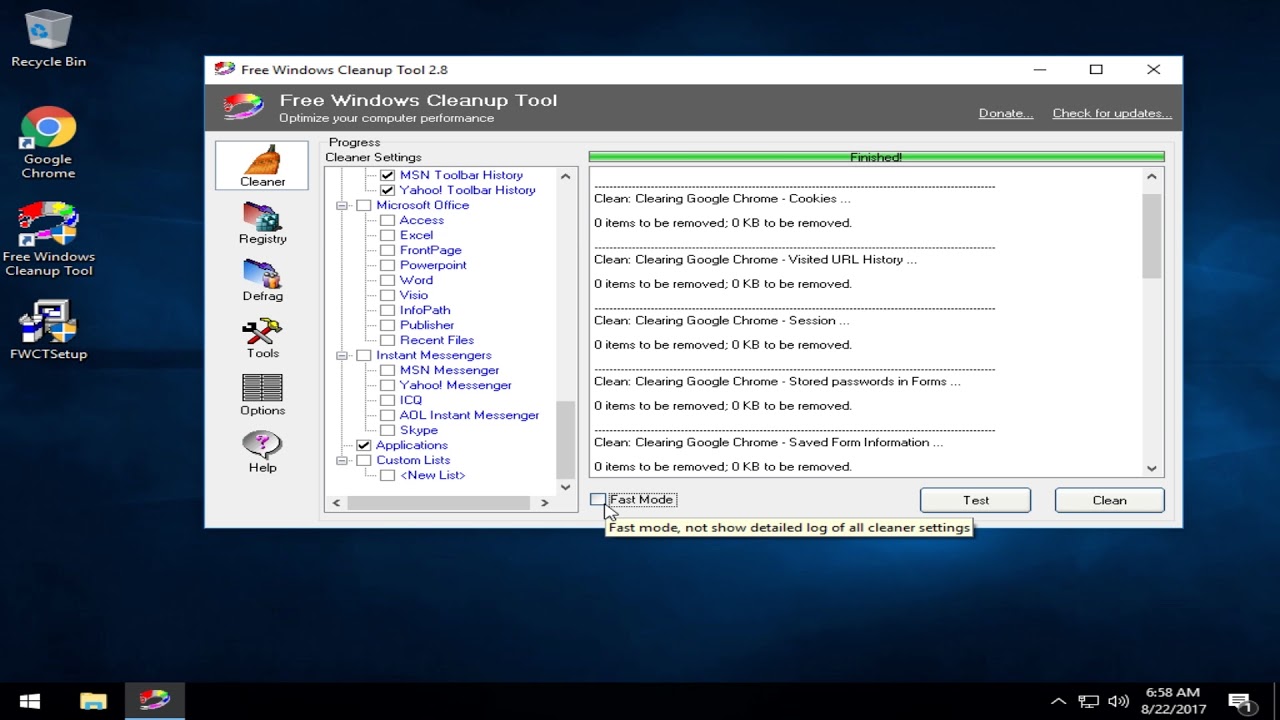1280x720 pixels.
Task: Select the Publisher tree item
Action: [427, 325]
